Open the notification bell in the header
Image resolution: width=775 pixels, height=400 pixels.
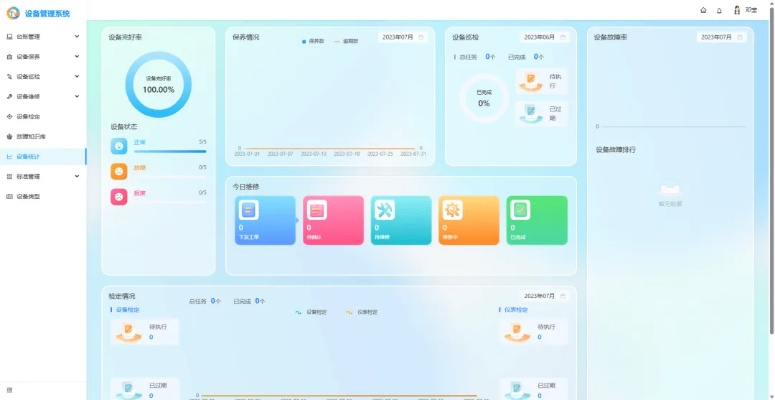click(719, 10)
